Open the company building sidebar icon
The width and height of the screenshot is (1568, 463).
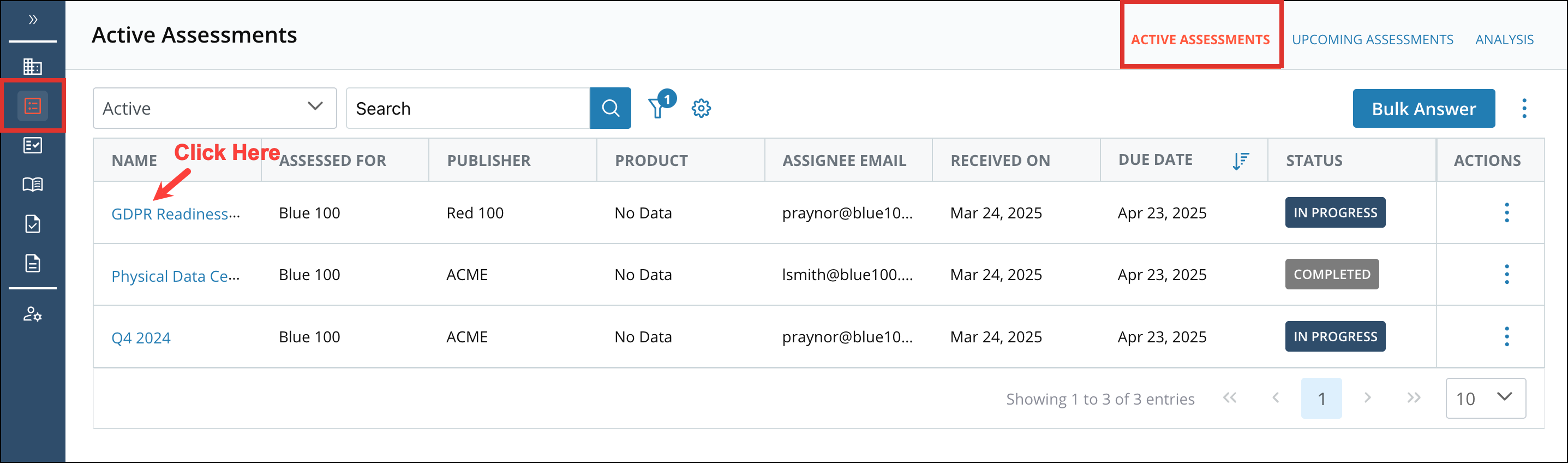click(32, 67)
